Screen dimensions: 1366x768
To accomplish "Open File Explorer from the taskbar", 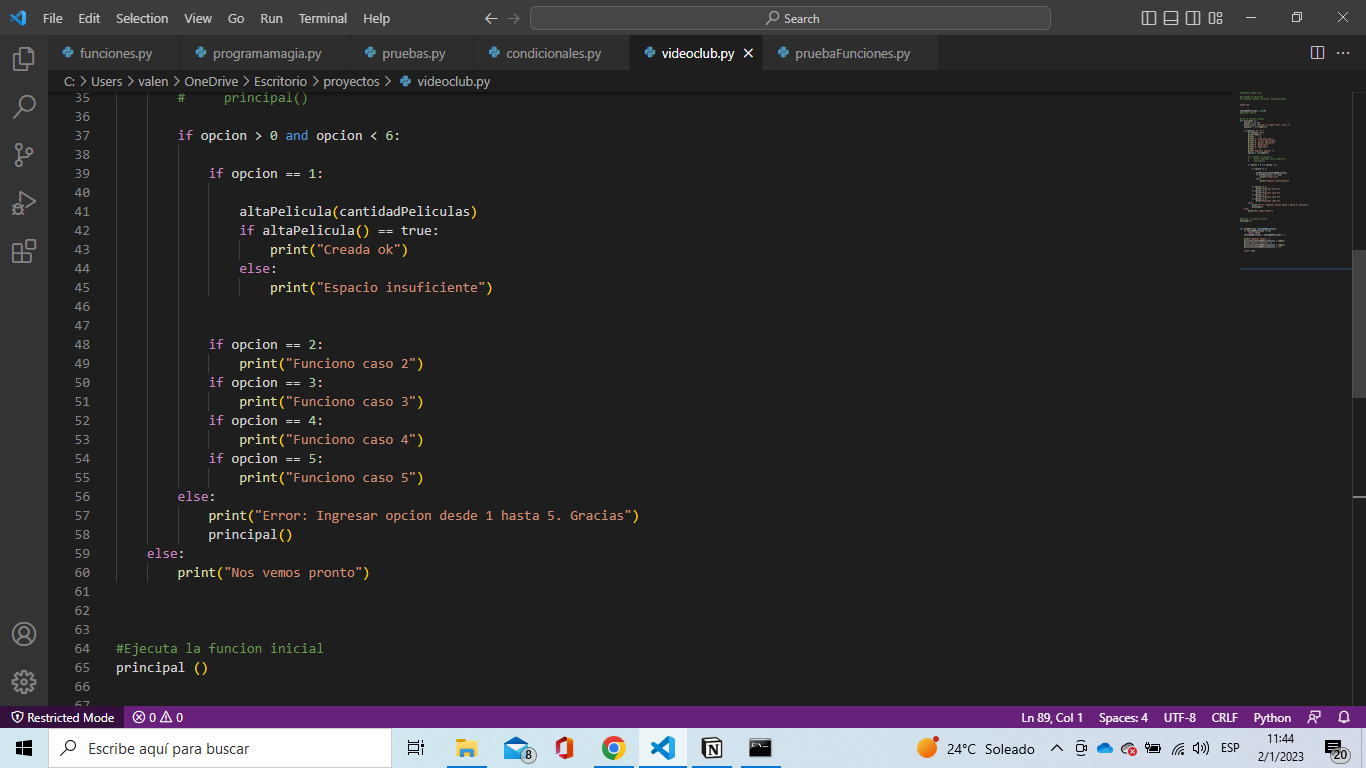I will coord(466,748).
